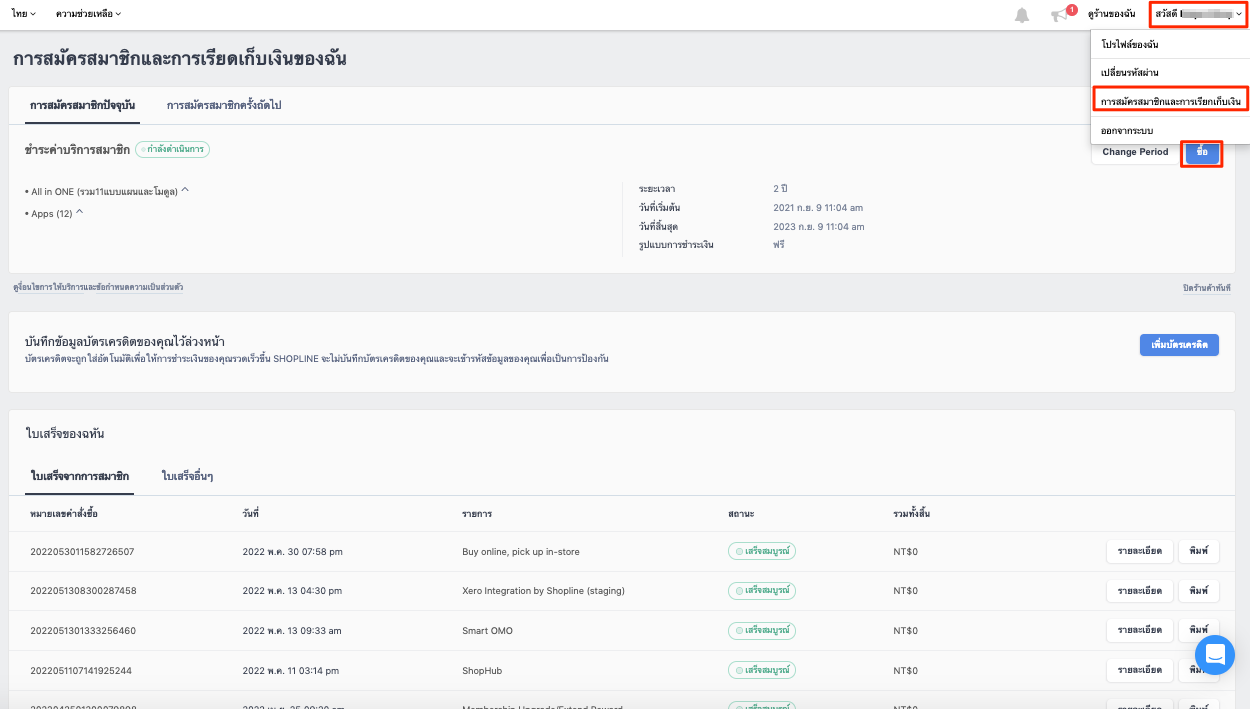This screenshot has width=1250, height=709.
Task: Open the notifications bell icon
Action: pos(1021,15)
